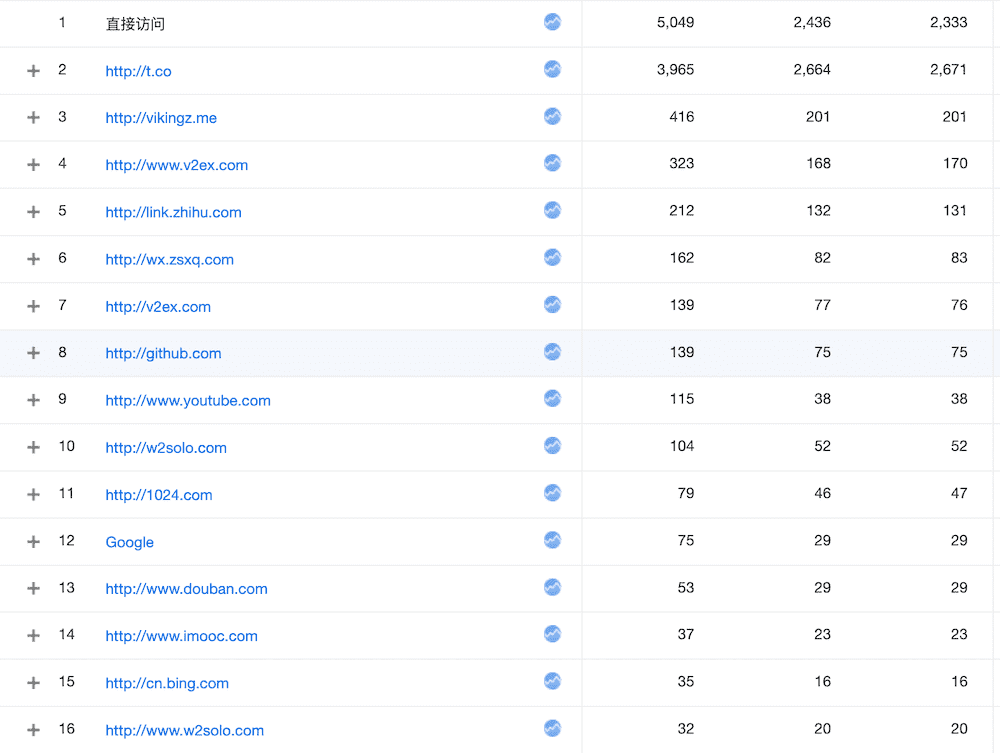This screenshot has height=753, width=1000.
Task: Open the http://v2ex.com link in row 7
Action: click(158, 307)
